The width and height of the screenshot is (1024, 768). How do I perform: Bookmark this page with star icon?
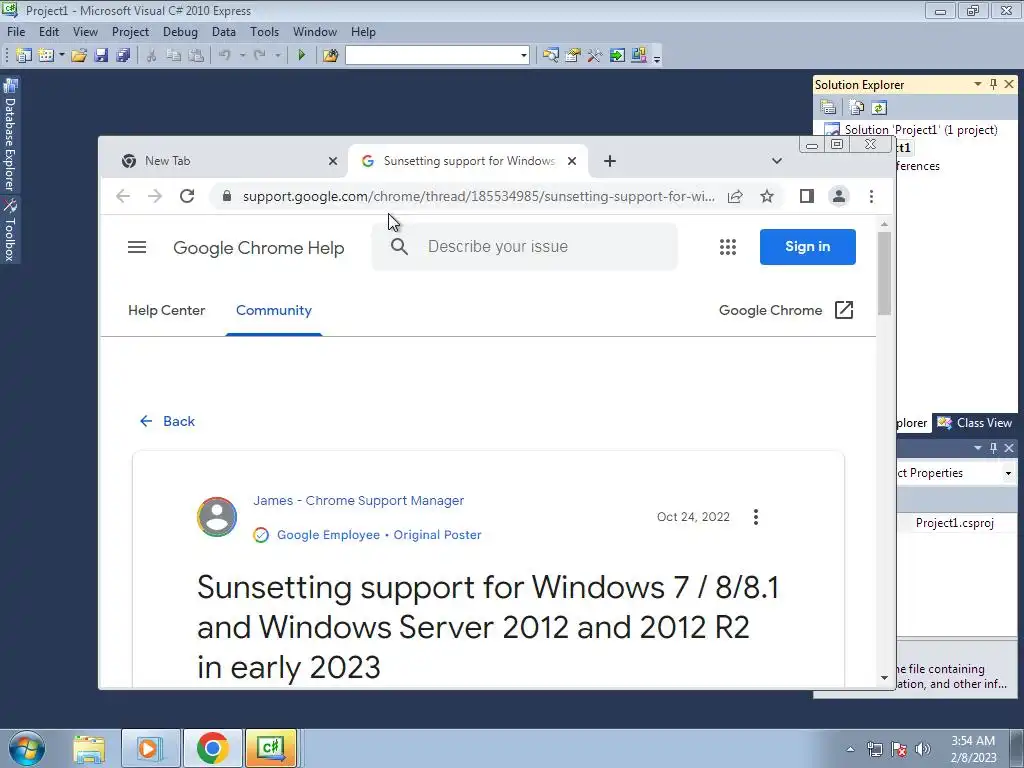(767, 197)
